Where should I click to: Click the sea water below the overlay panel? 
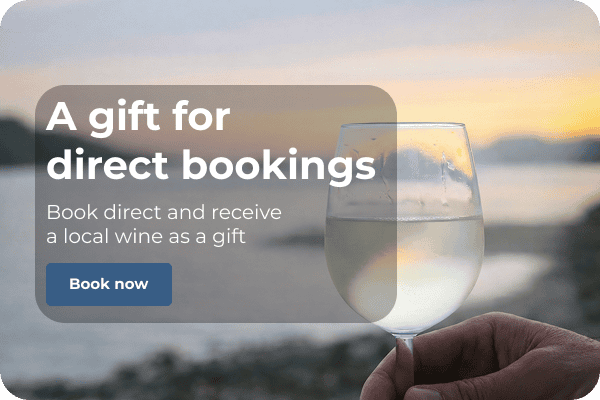(x=153, y=339)
